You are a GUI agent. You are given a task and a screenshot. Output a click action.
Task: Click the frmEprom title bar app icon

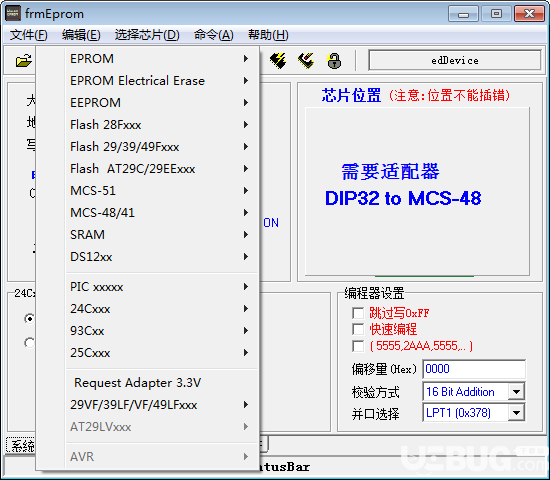[x=13, y=13]
